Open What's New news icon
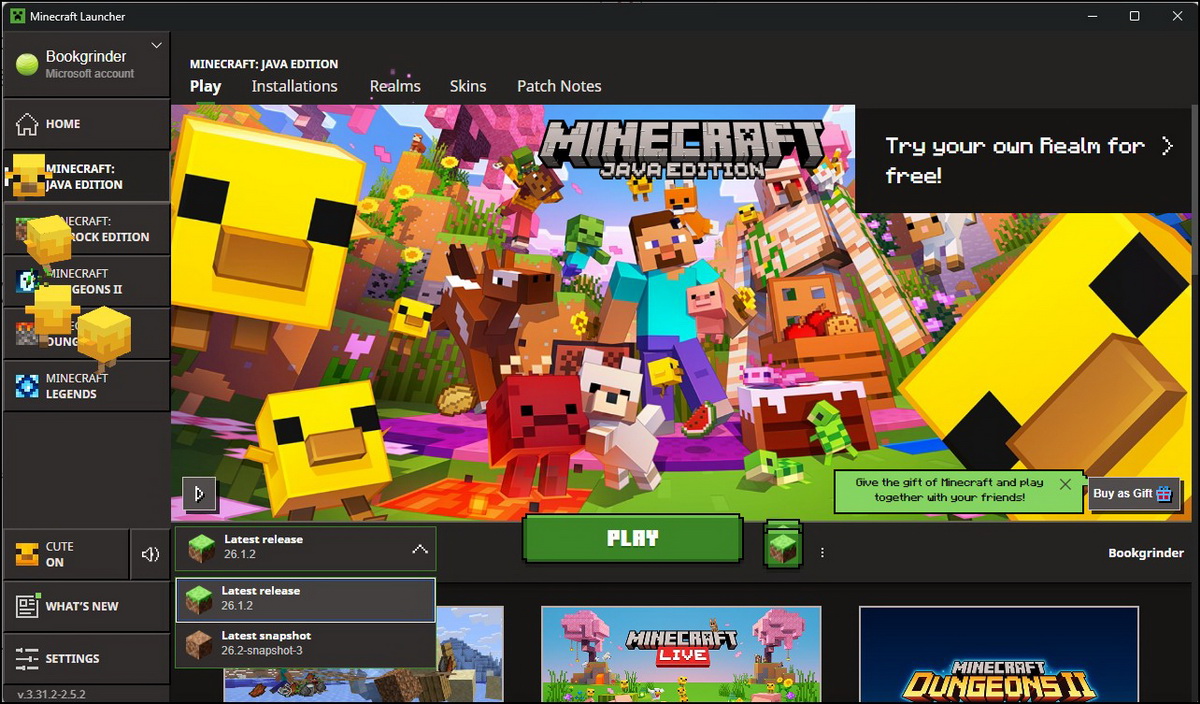1200x704 pixels. pos(27,606)
